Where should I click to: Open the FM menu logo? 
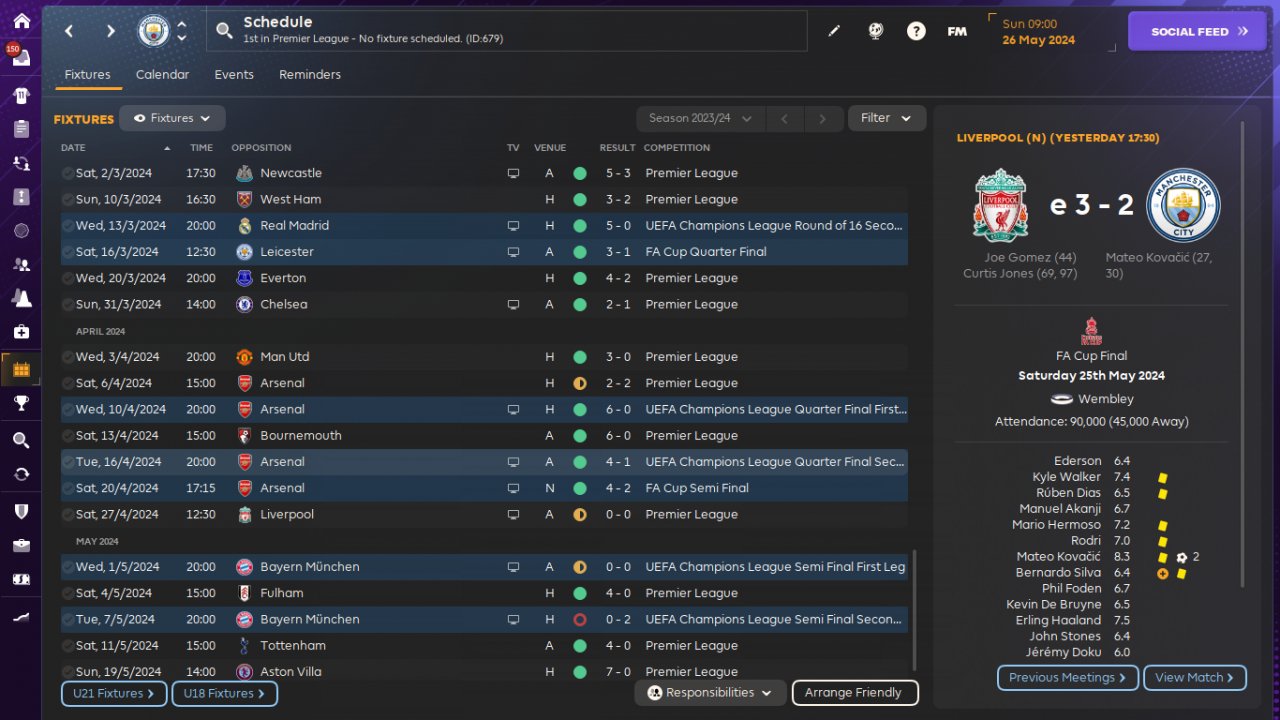click(x=957, y=31)
